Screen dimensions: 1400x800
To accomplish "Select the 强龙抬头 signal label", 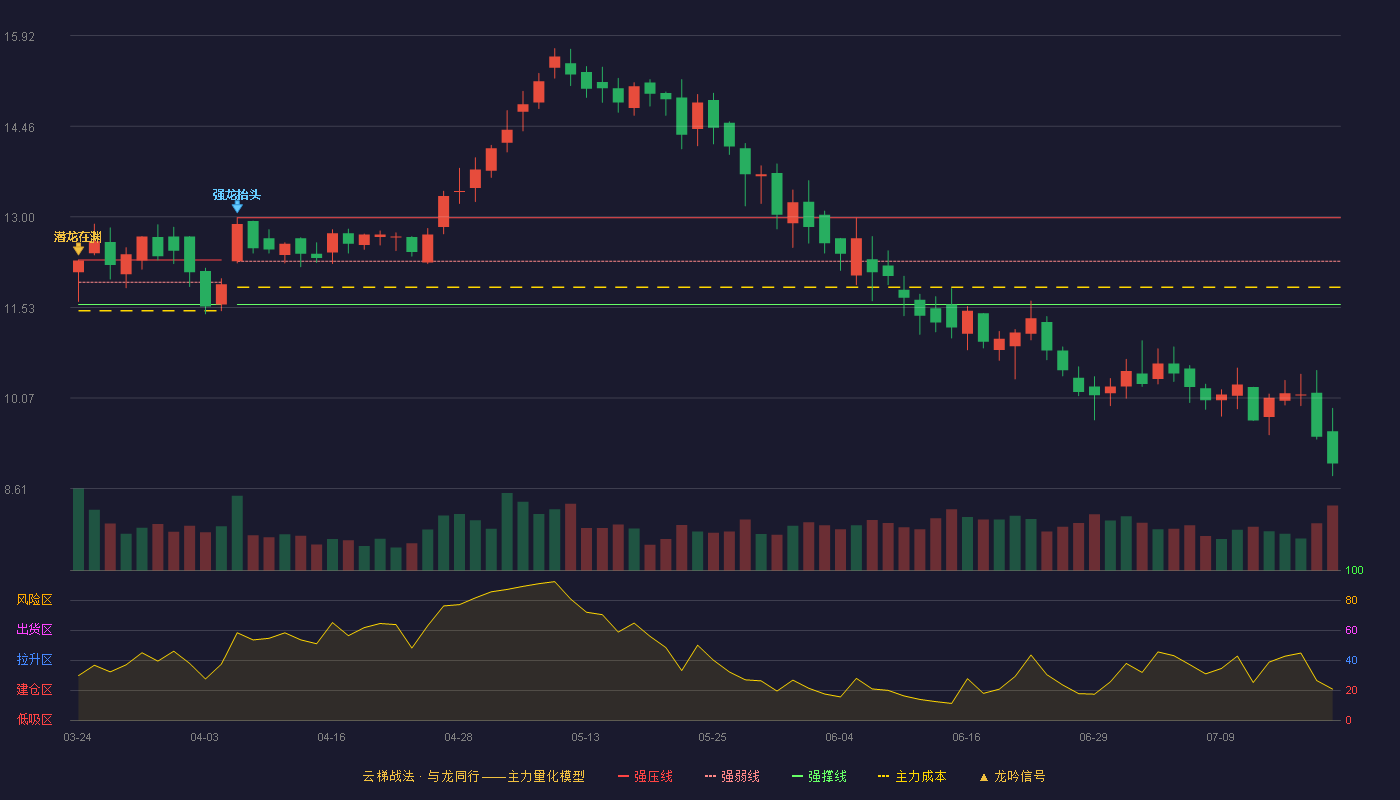I will click(237, 195).
